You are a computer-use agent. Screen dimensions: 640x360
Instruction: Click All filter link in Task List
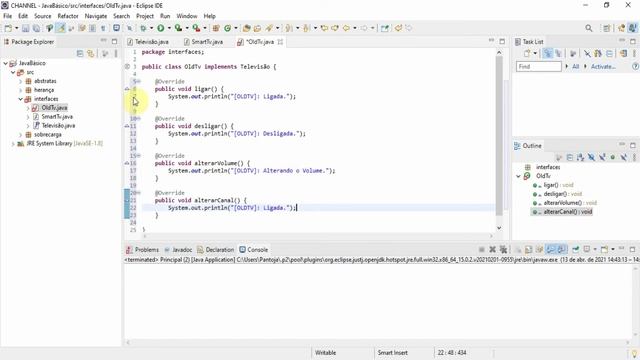click(x=575, y=67)
